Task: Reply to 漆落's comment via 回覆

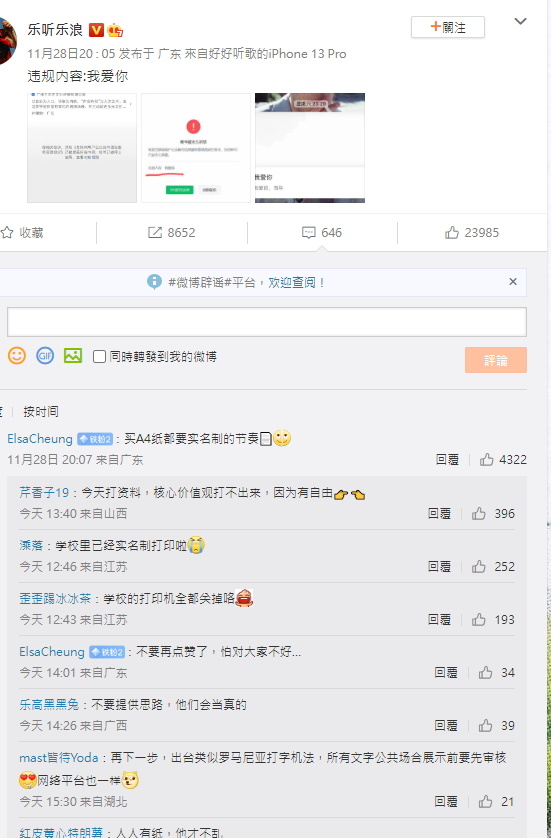Action: coord(439,567)
